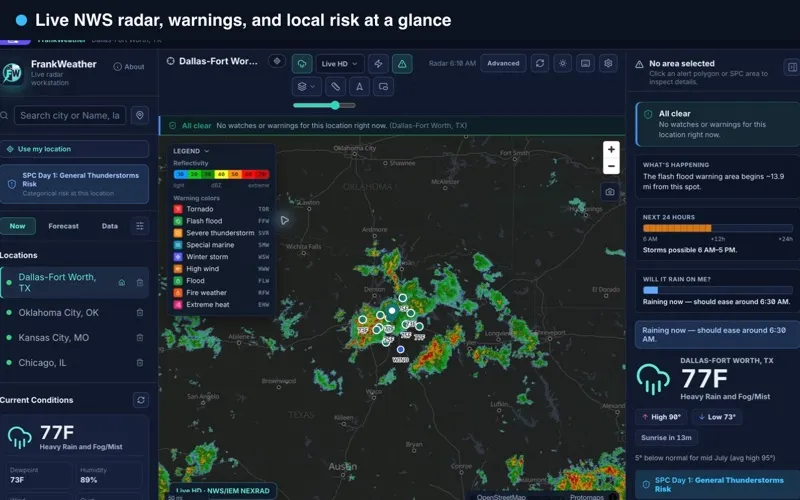Click the Next 24 Hours storm timeline bar
The width and height of the screenshot is (800, 500).
point(717,228)
